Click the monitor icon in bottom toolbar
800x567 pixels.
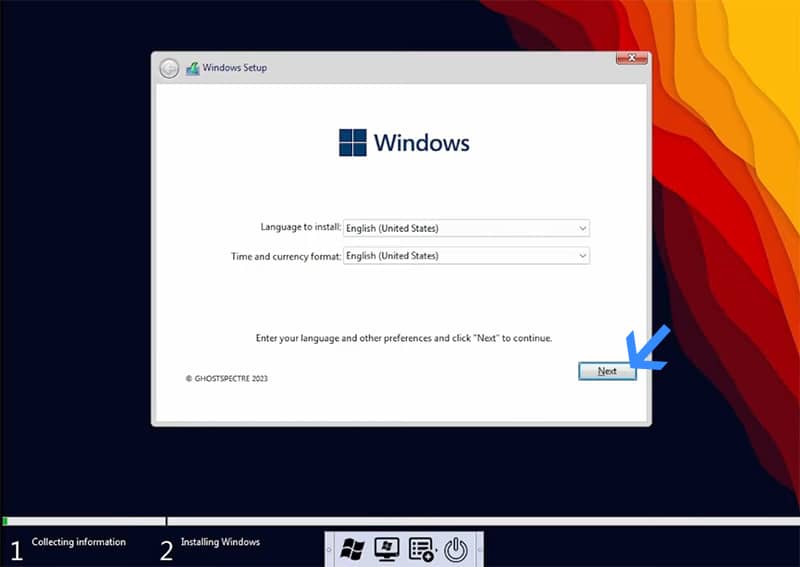[387, 549]
